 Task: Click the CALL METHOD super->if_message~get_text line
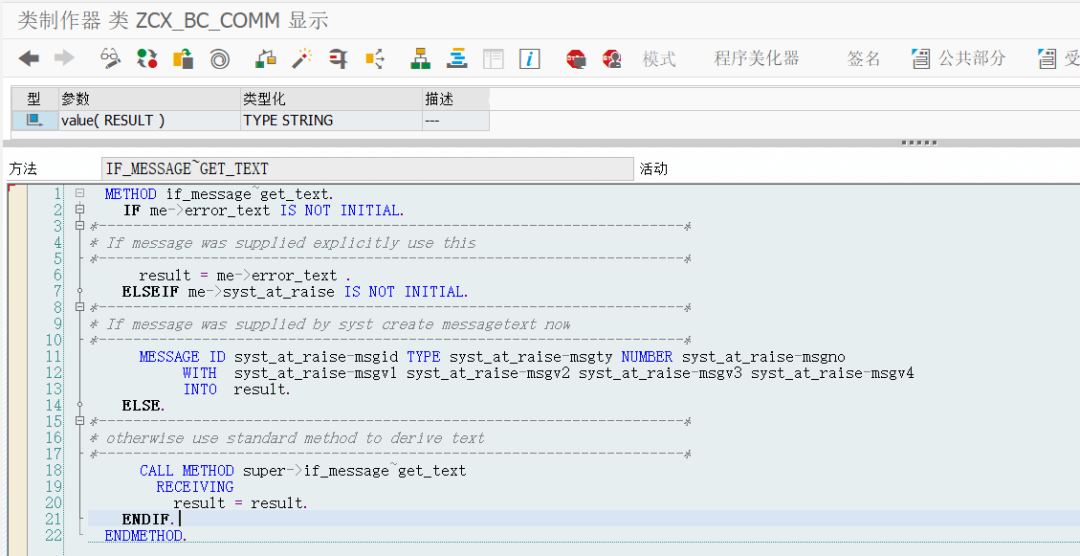point(303,471)
